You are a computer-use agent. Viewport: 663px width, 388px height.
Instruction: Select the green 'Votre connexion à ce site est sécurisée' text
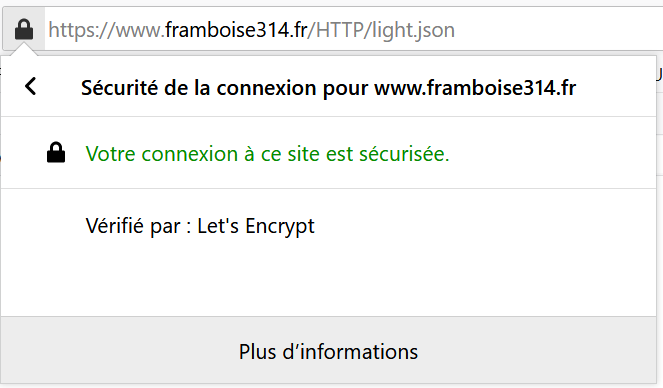267,153
